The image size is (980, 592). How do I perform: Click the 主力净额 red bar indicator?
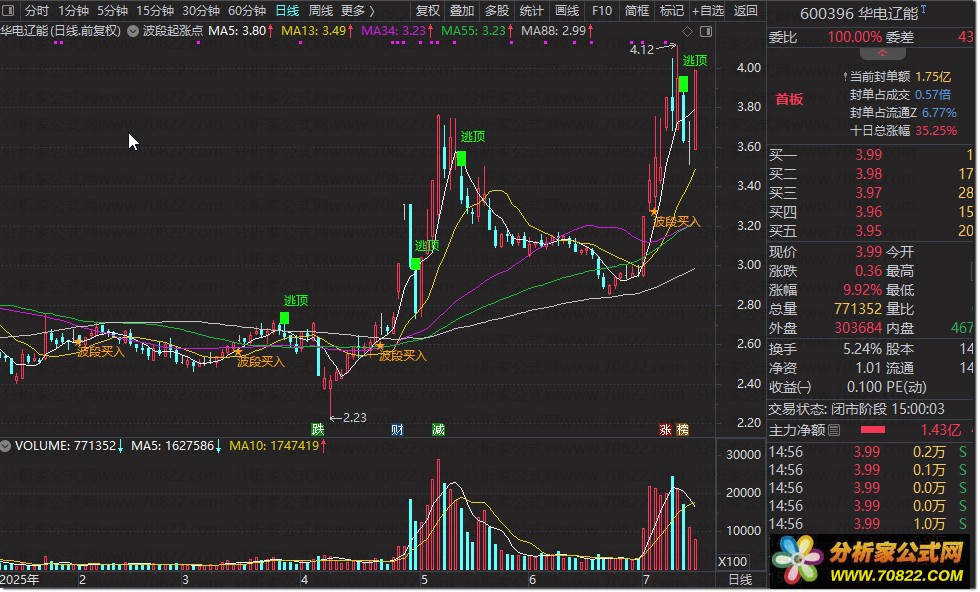[x=872, y=430]
